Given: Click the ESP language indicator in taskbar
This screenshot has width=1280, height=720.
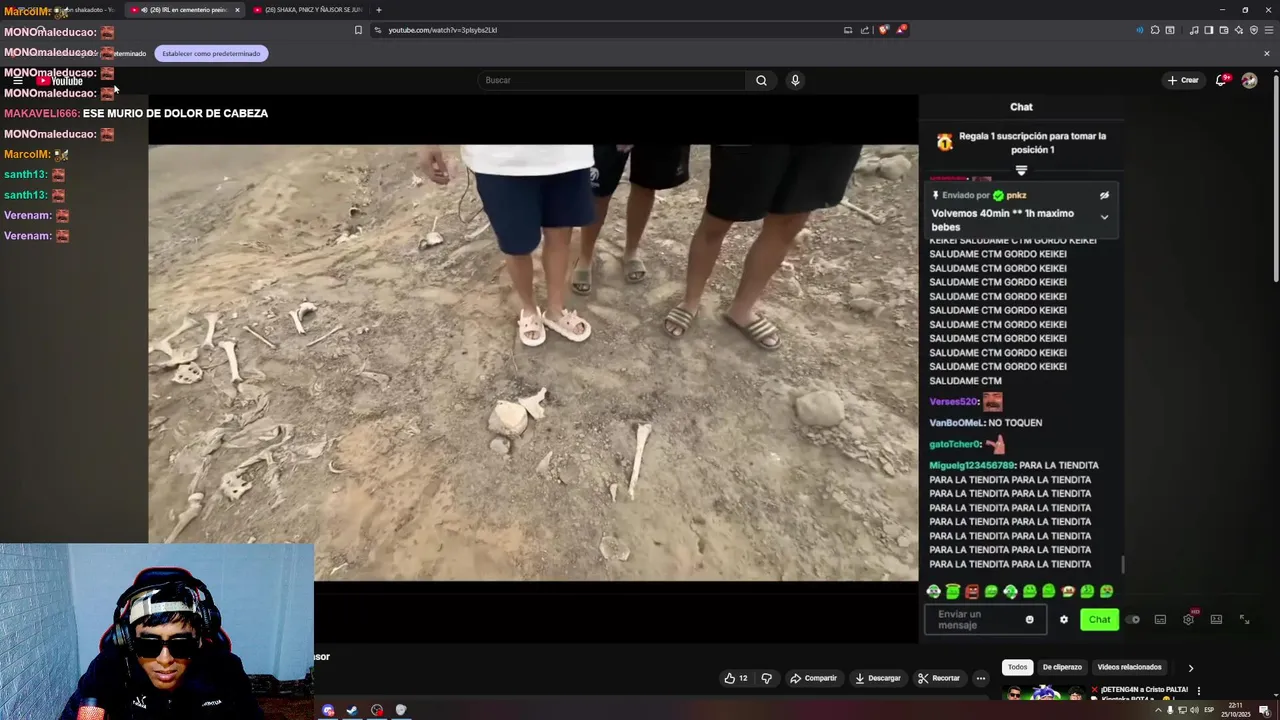Looking at the screenshot, I should click(x=1209, y=710).
